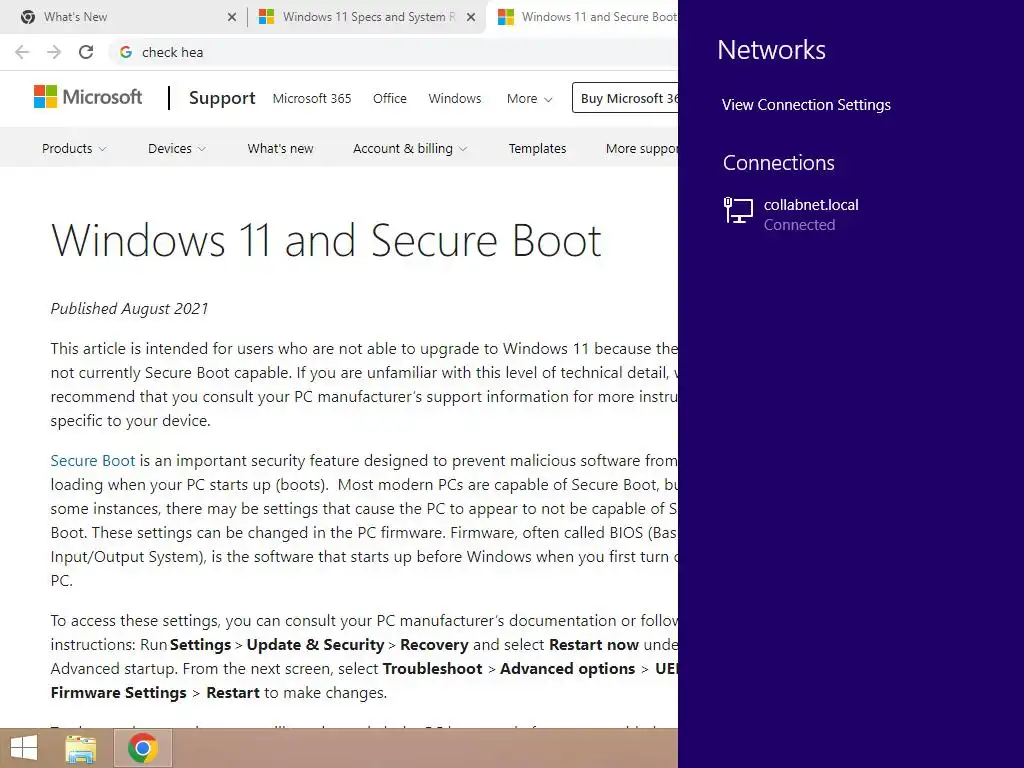1024x768 pixels.
Task: Click the Chrome taskbar icon
Action: (143, 748)
